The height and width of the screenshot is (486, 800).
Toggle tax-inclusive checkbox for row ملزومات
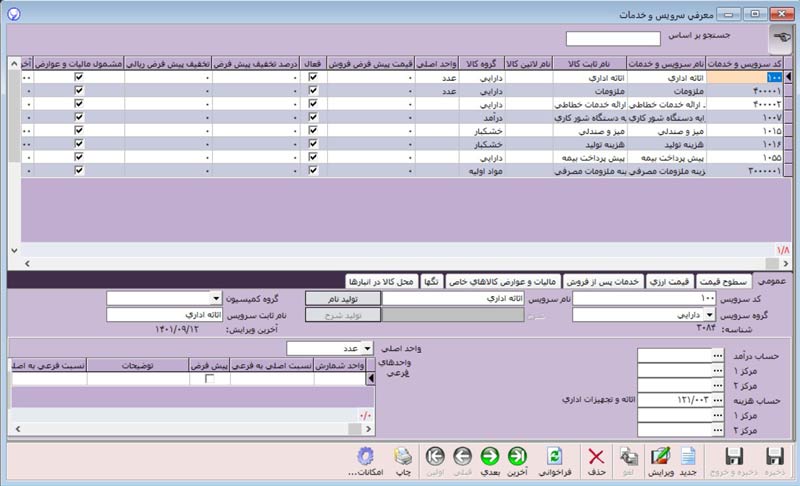pos(79,90)
